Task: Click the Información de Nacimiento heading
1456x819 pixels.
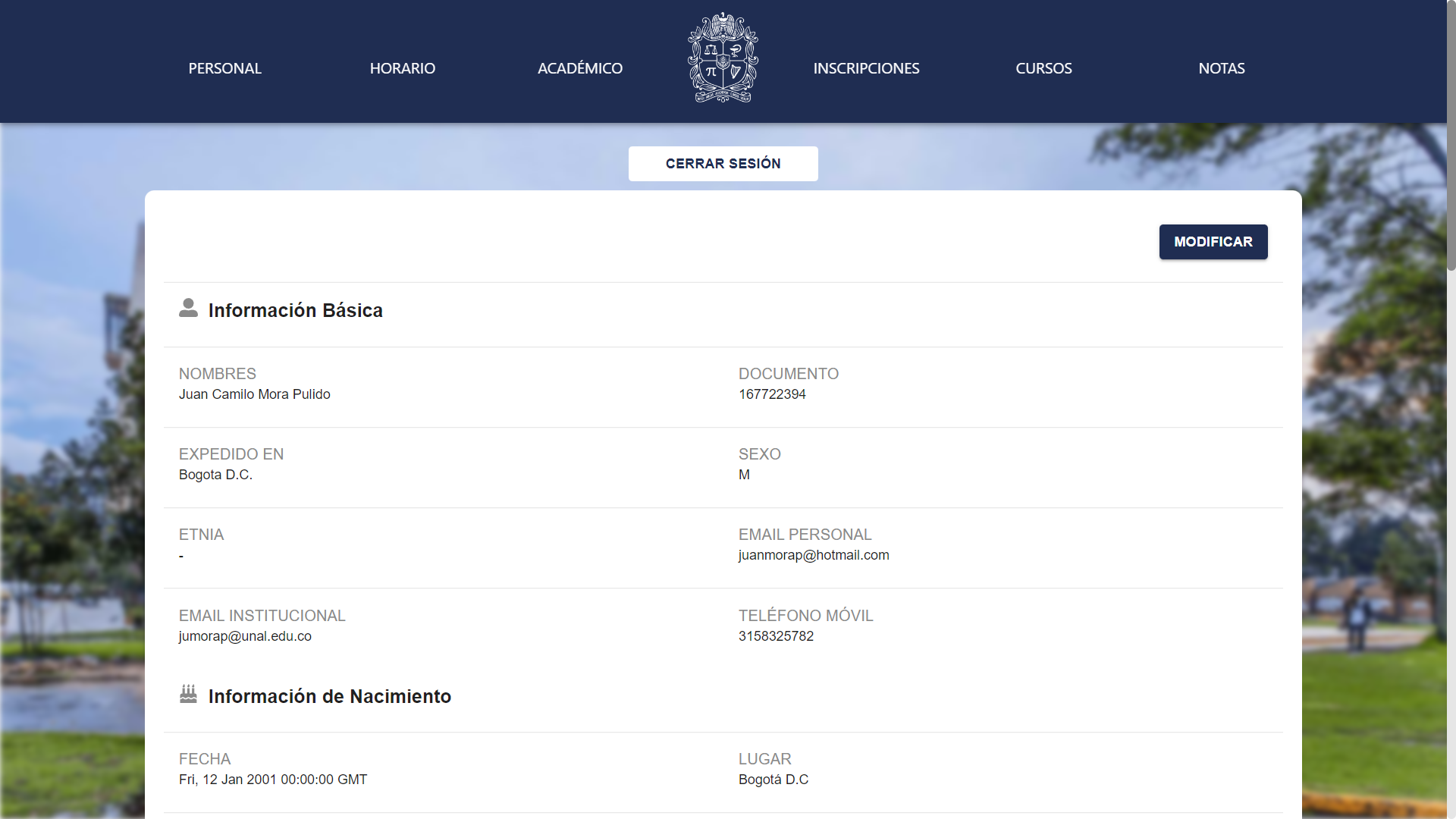Action: (329, 696)
